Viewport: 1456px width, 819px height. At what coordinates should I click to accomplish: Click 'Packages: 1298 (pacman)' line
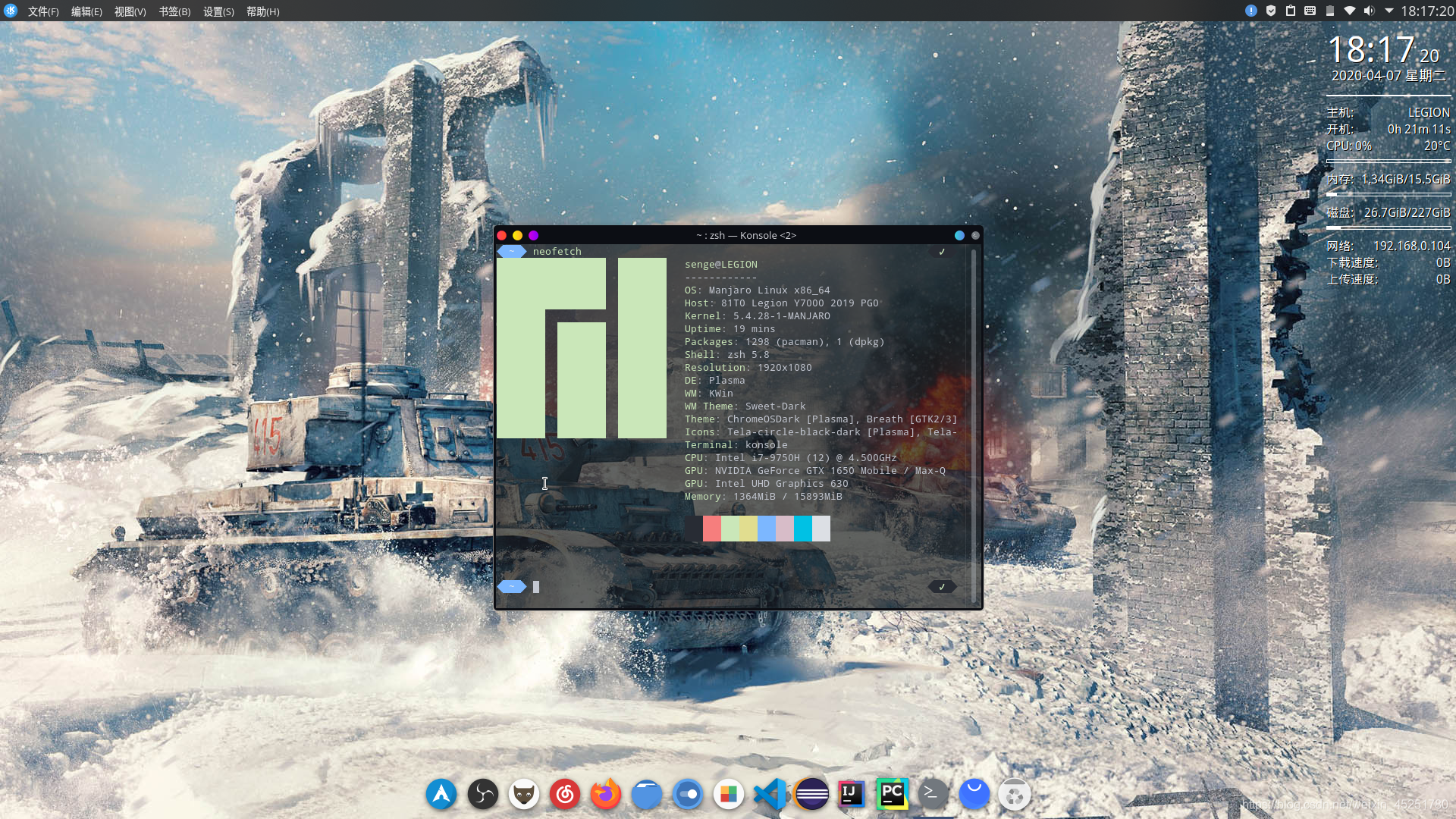click(x=785, y=342)
